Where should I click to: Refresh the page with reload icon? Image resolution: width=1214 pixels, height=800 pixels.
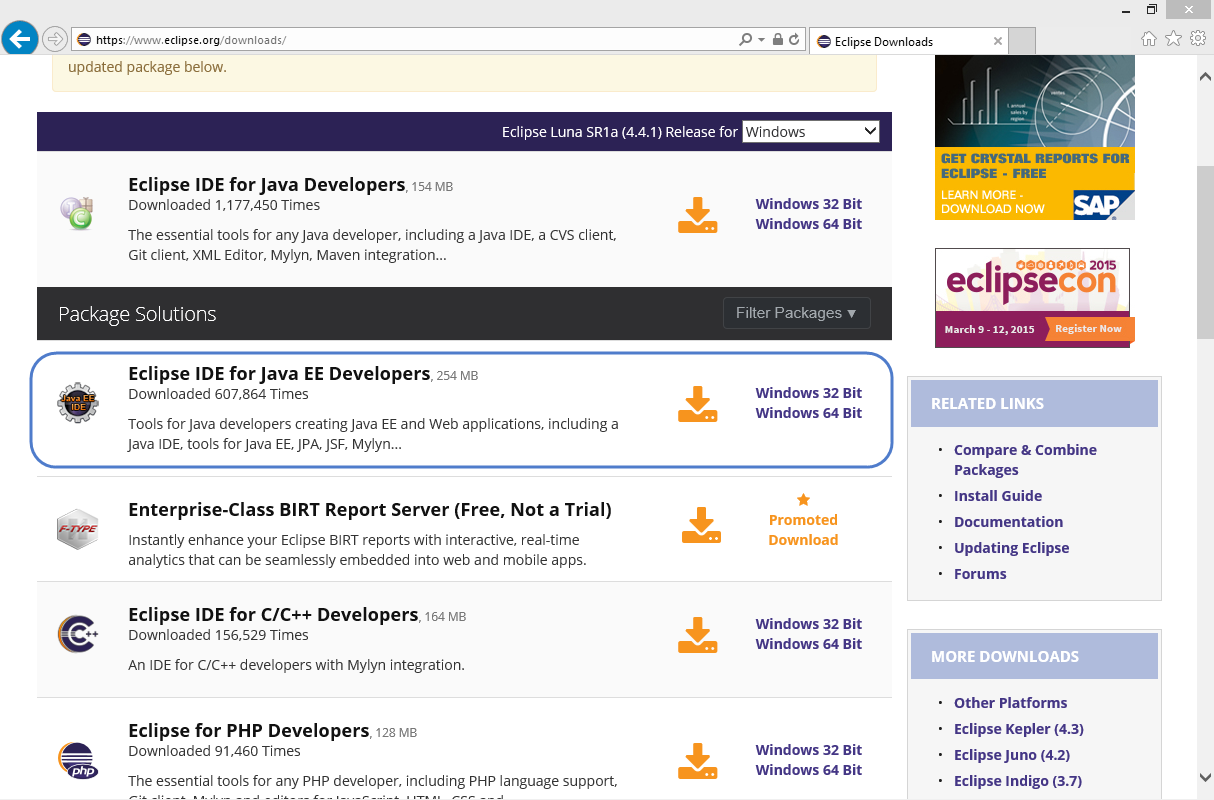[x=794, y=40]
